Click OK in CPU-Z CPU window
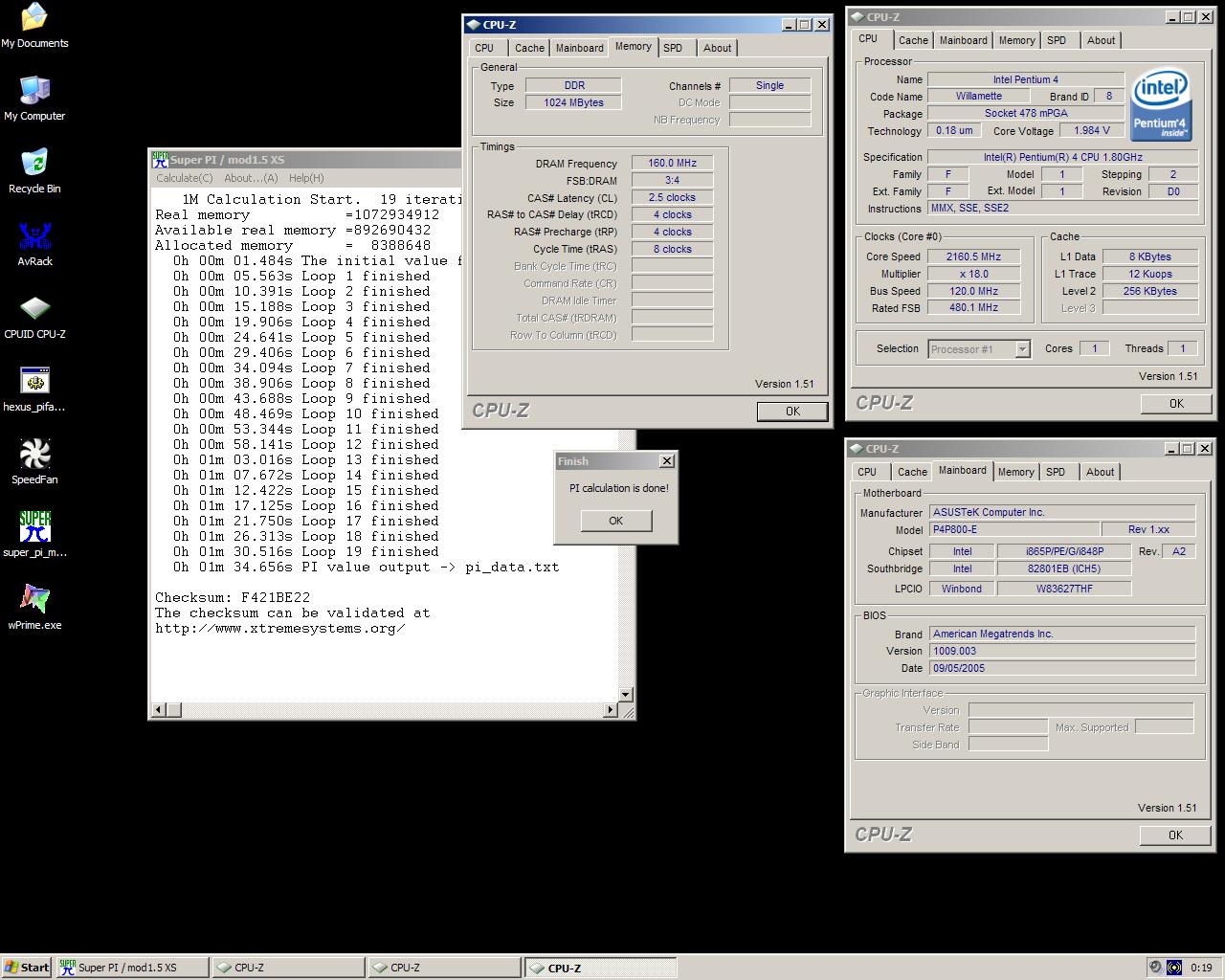The height and width of the screenshot is (980, 1225). (x=1176, y=404)
